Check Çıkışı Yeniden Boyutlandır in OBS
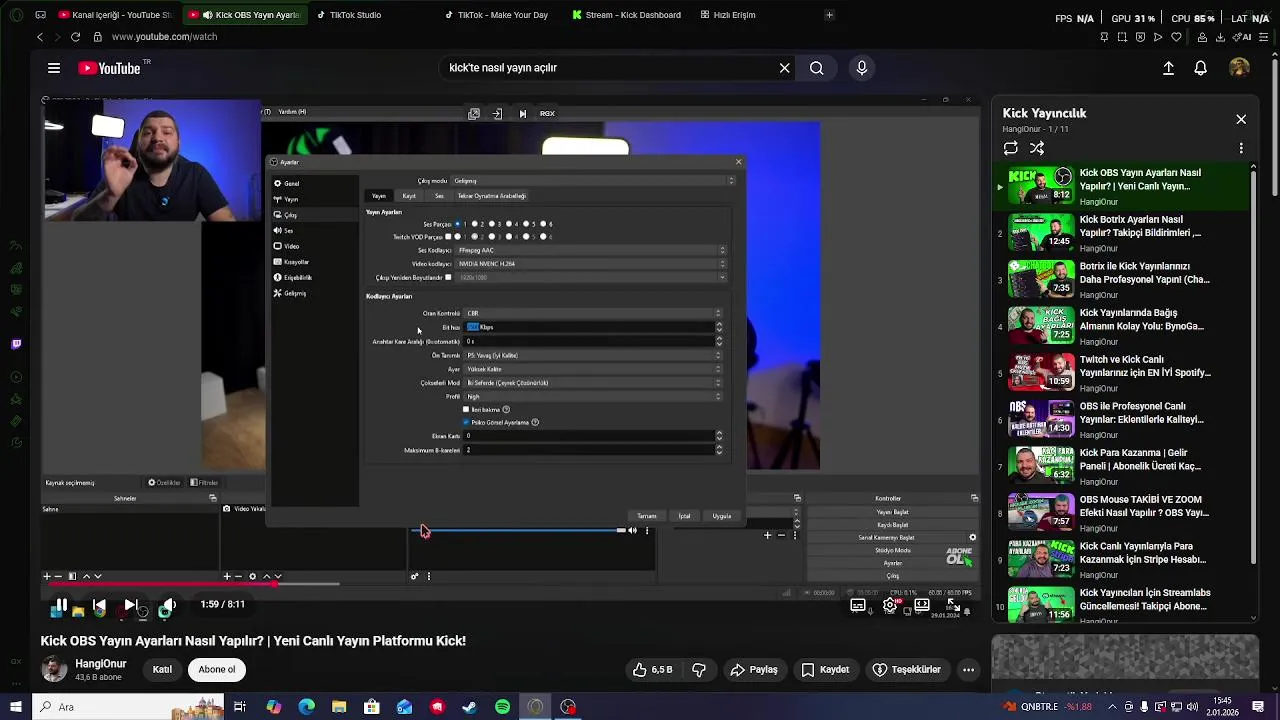 [448, 277]
